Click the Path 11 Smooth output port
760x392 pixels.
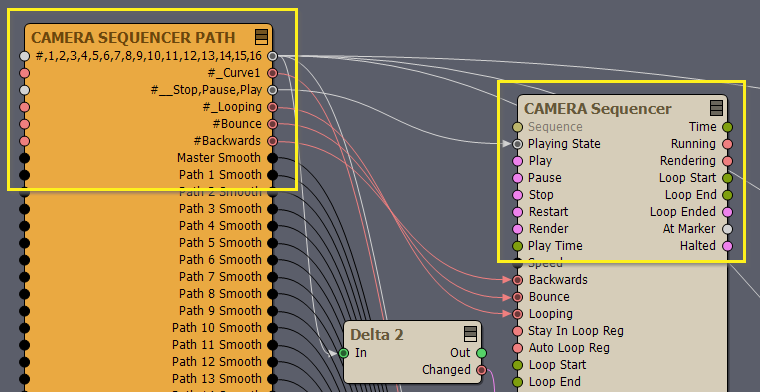tap(272, 345)
